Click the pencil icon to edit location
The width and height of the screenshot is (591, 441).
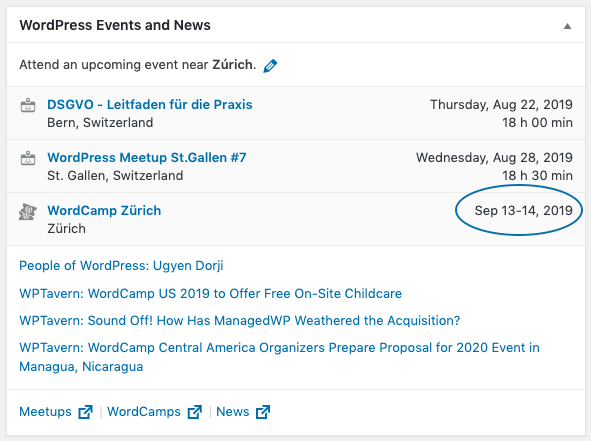tap(270, 66)
